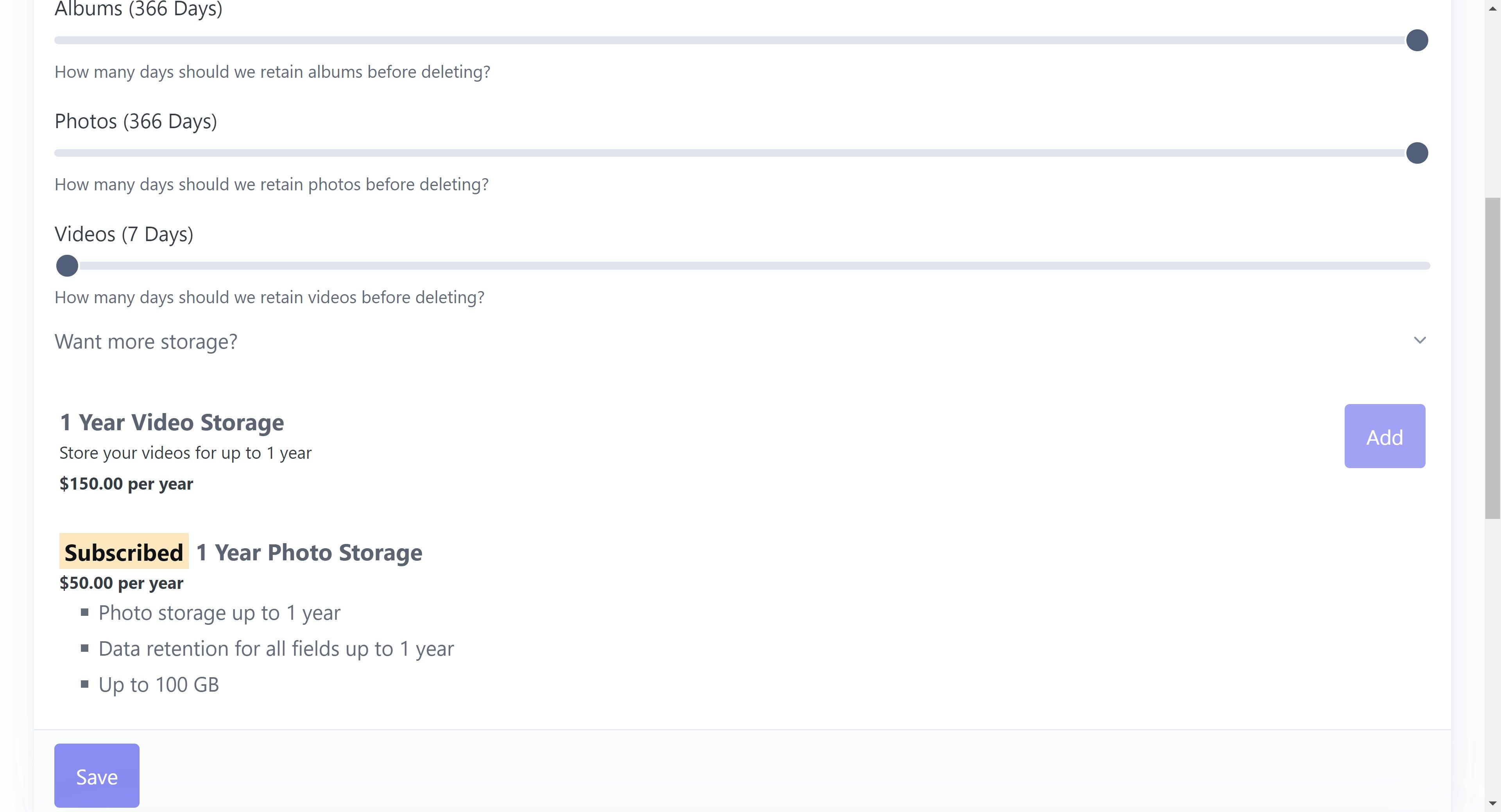This screenshot has height=812, width=1501.
Task: Click the Subscribed badge
Action: click(x=124, y=552)
